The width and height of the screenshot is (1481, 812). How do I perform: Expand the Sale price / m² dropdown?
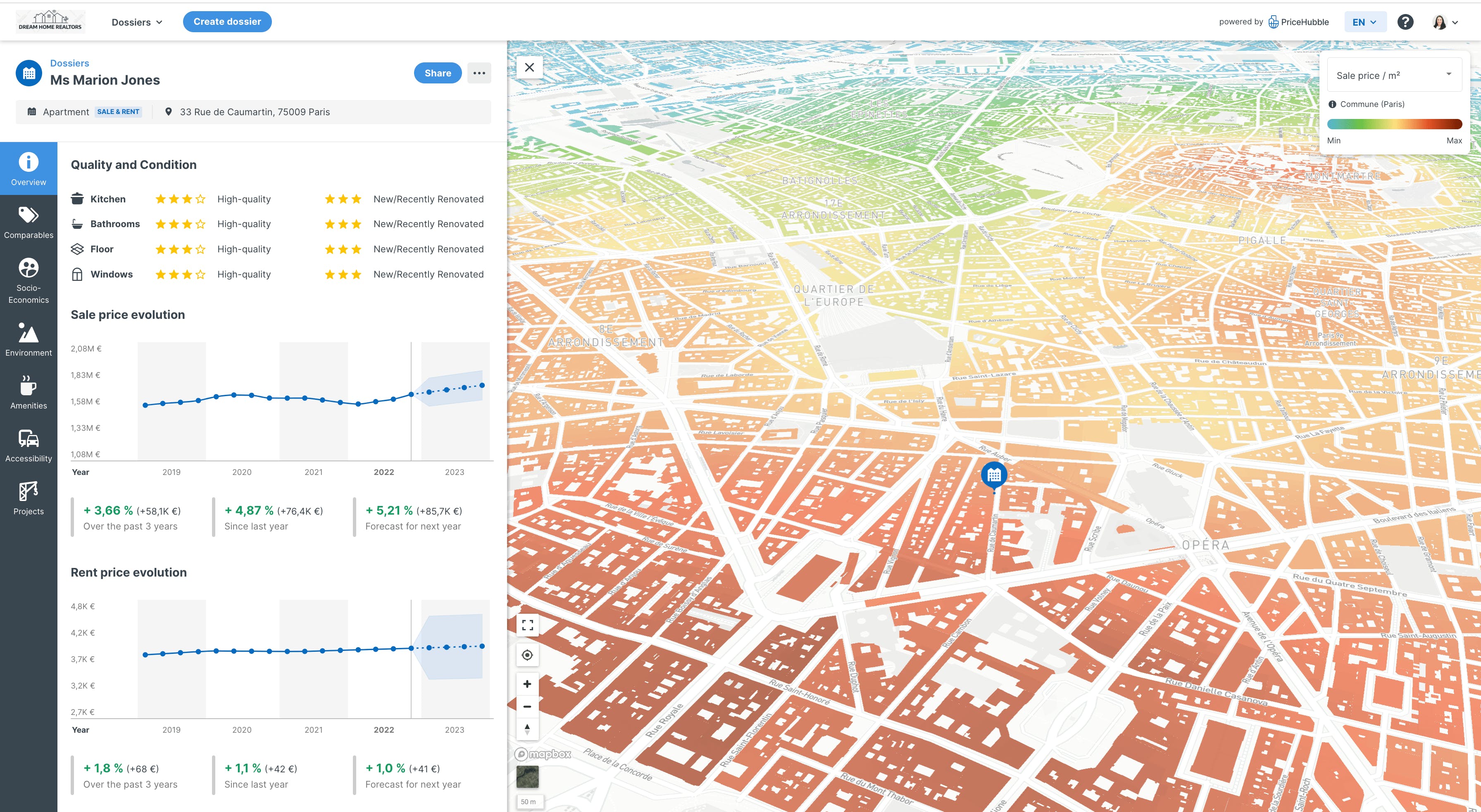pyautogui.click(x=1394, y=75)
